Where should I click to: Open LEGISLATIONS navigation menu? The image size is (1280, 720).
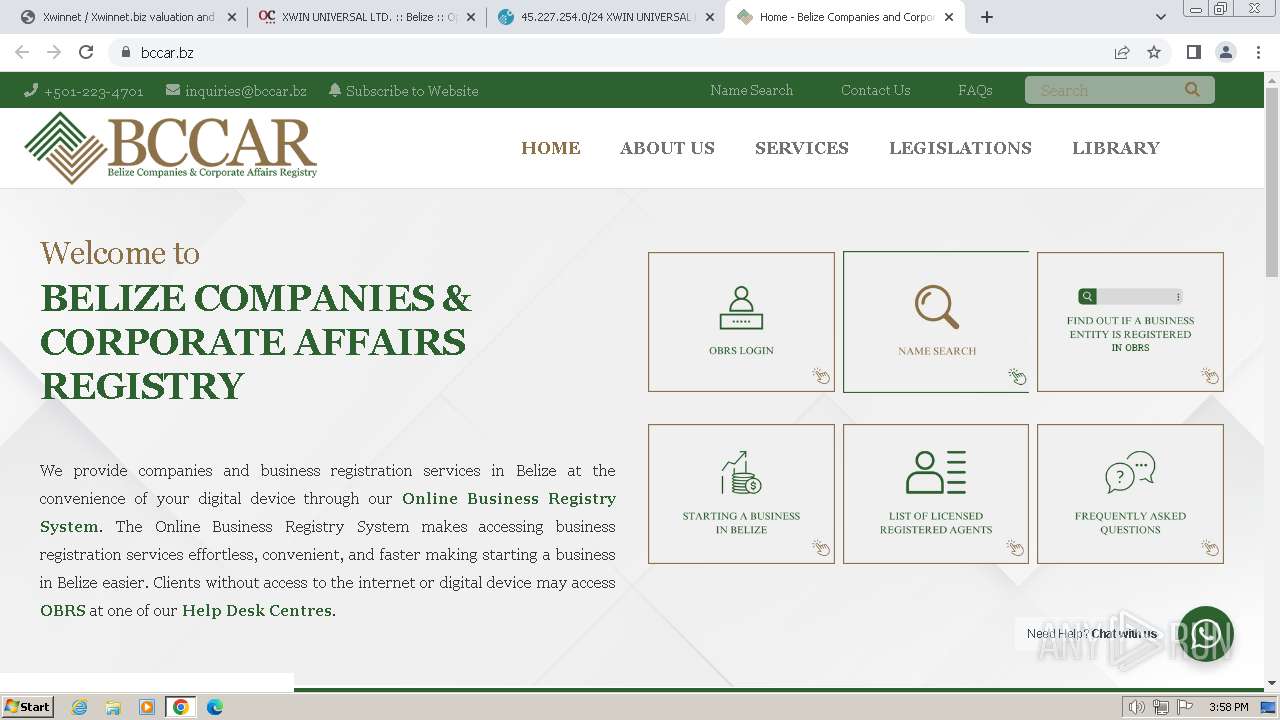click(960, 148)
